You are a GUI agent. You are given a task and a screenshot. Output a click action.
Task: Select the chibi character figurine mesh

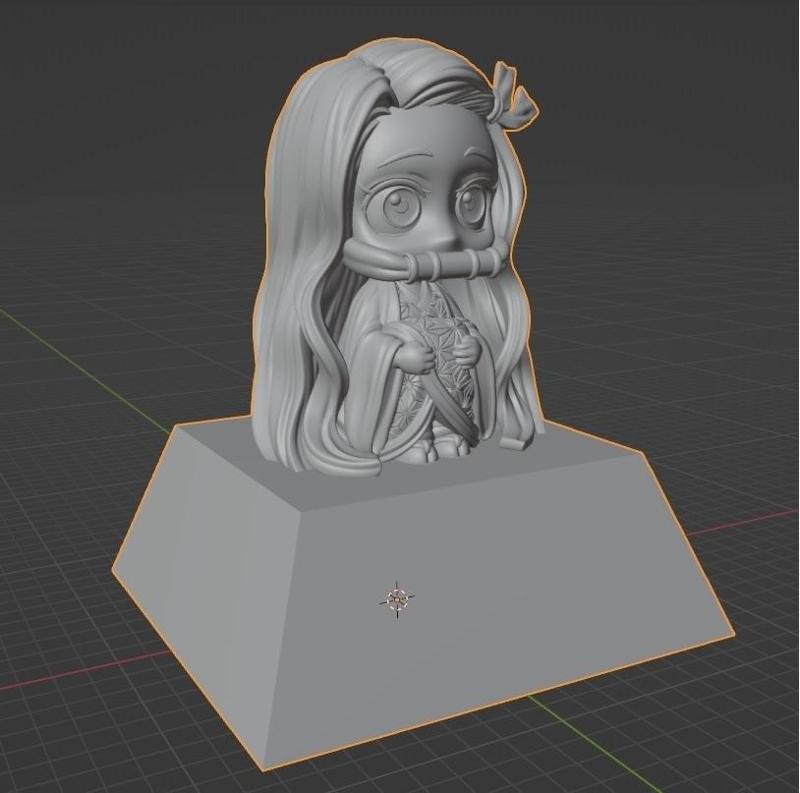point(395,255)
